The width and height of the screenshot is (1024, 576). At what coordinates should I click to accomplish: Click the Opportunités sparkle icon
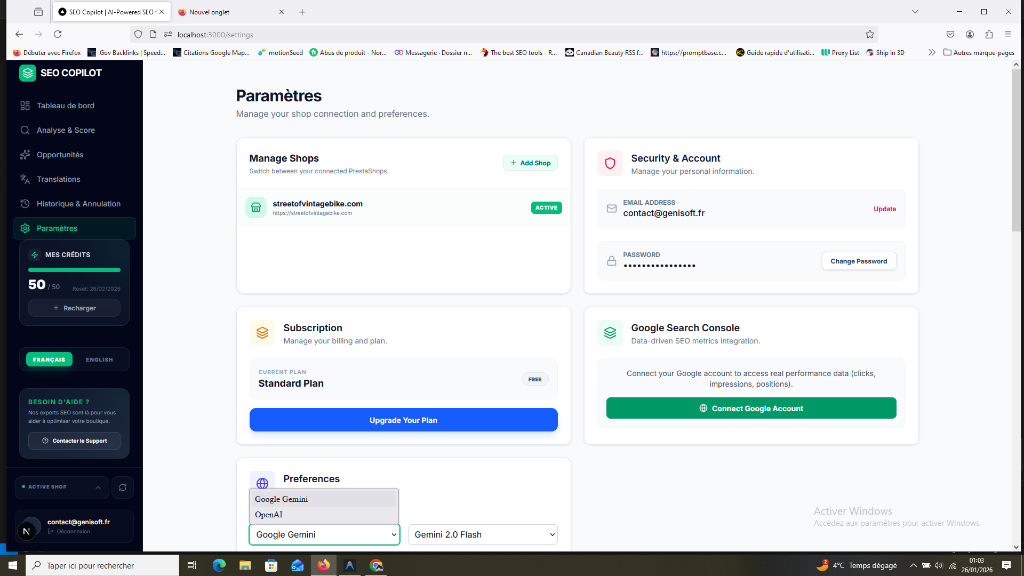(x=25, y=155)
